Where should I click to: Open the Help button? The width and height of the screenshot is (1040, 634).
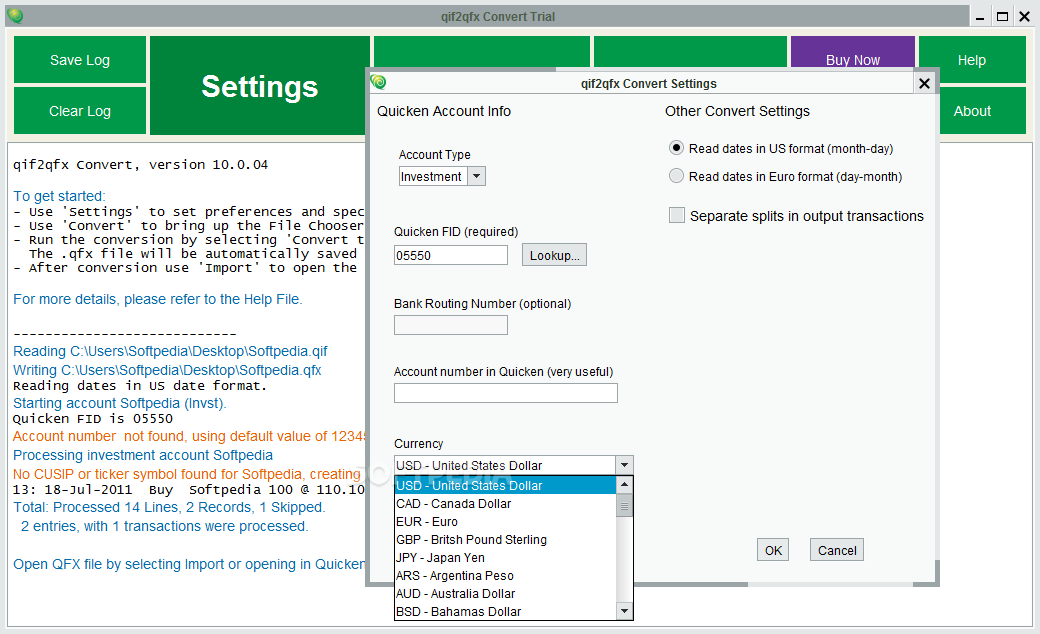pos(972,60)
